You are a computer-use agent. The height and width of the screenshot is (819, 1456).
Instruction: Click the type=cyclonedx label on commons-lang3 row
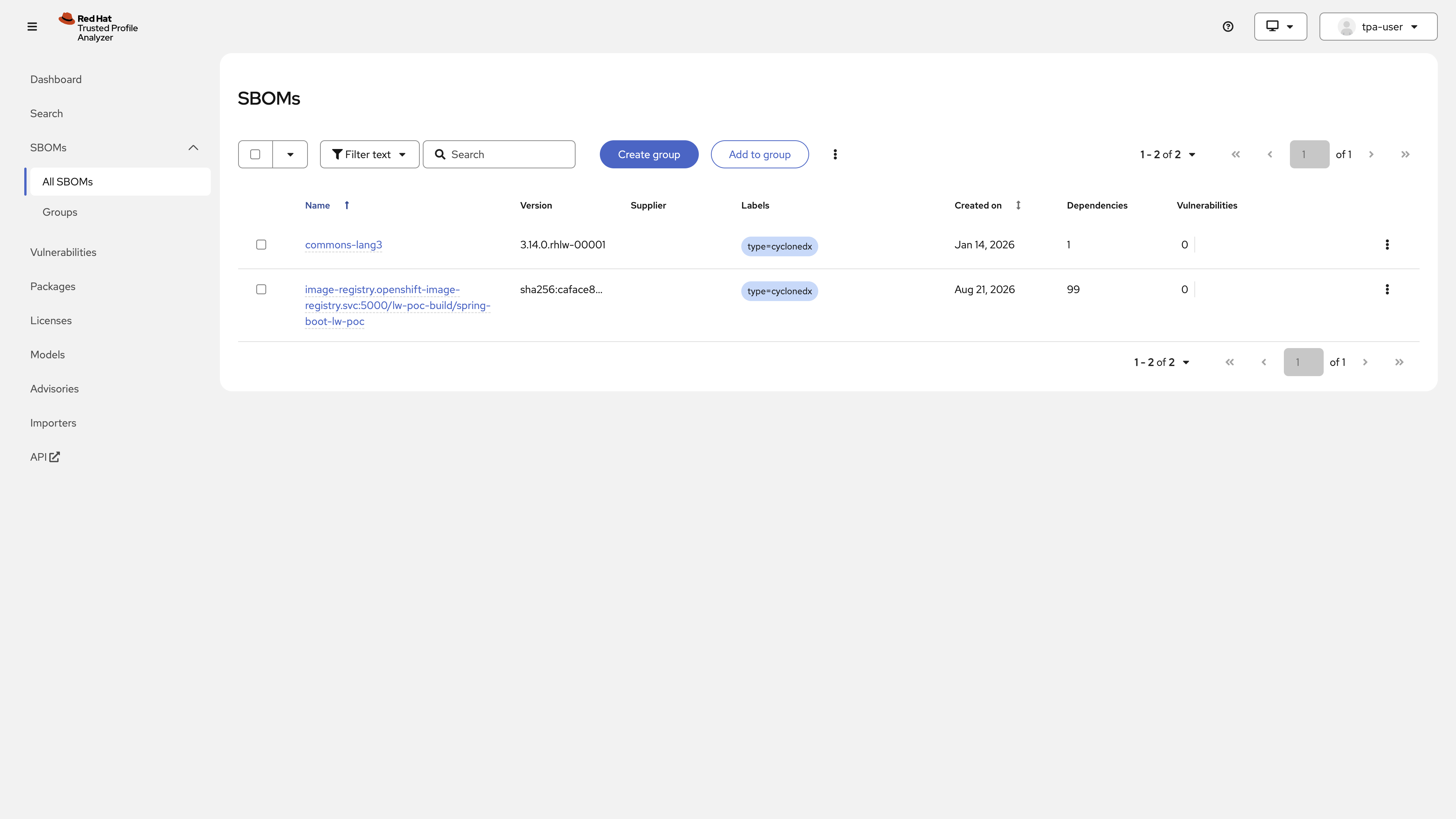click(x=780, y=246)
